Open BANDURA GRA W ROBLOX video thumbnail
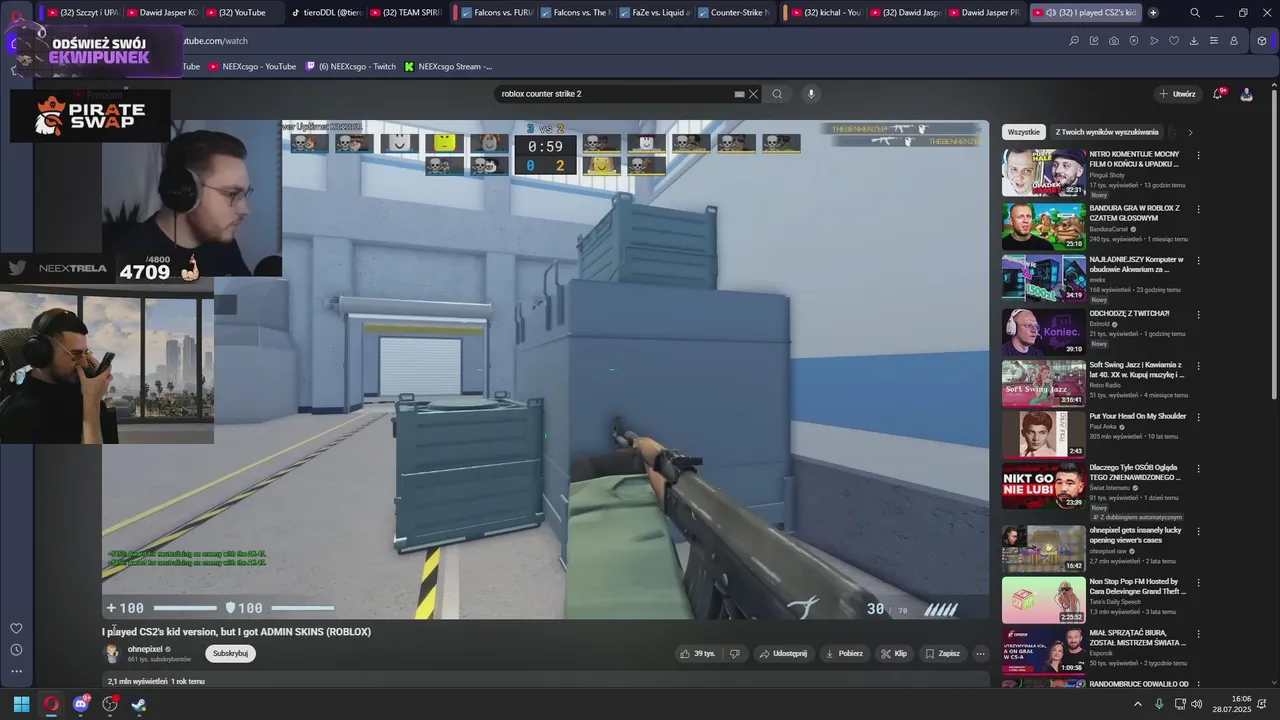This screenshot has height=720, width=1280. (x=1043, y=226)
